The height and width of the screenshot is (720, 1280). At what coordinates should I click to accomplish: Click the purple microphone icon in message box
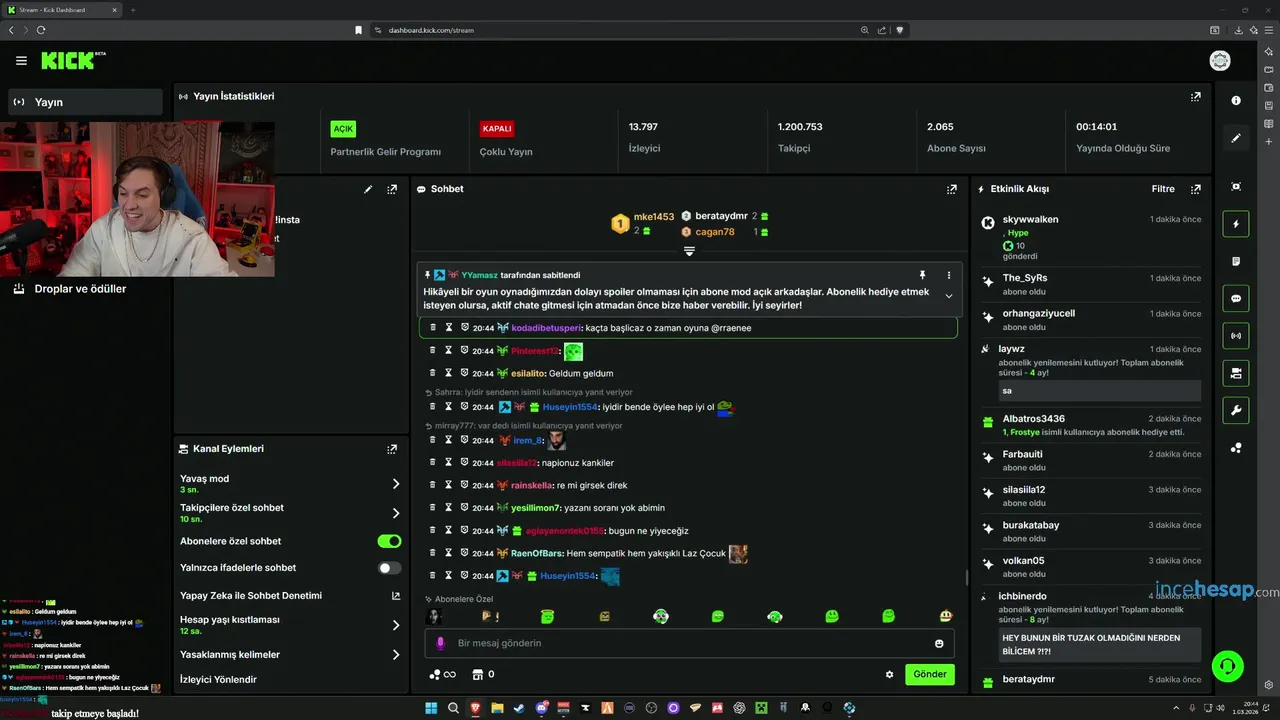pos(441,643)
